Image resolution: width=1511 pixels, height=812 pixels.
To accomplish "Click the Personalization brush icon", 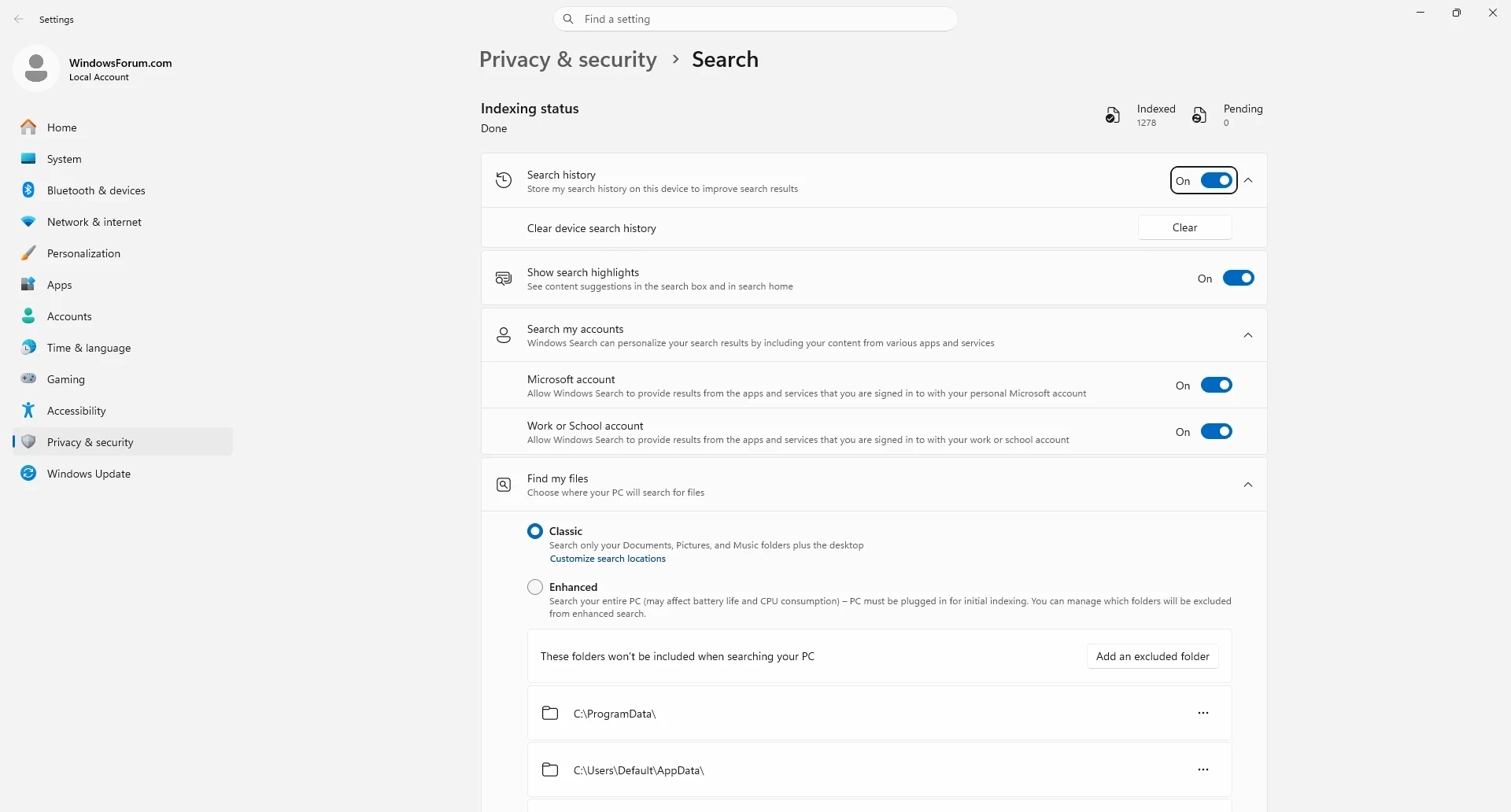I will (28, 253).
